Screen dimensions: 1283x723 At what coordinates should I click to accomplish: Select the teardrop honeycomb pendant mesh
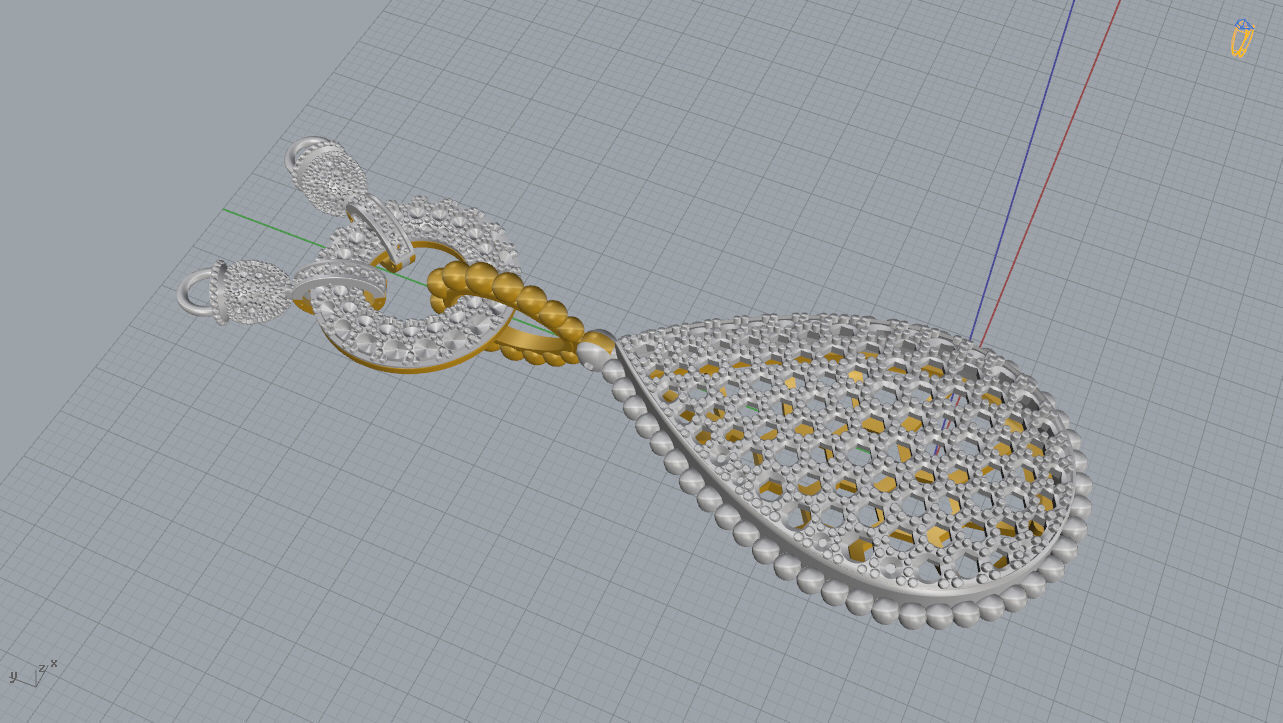pos(850,470)
